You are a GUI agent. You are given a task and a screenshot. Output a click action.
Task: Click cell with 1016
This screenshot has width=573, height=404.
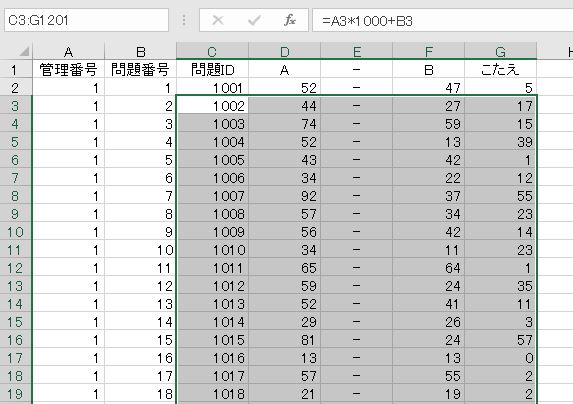coord(212,358)
